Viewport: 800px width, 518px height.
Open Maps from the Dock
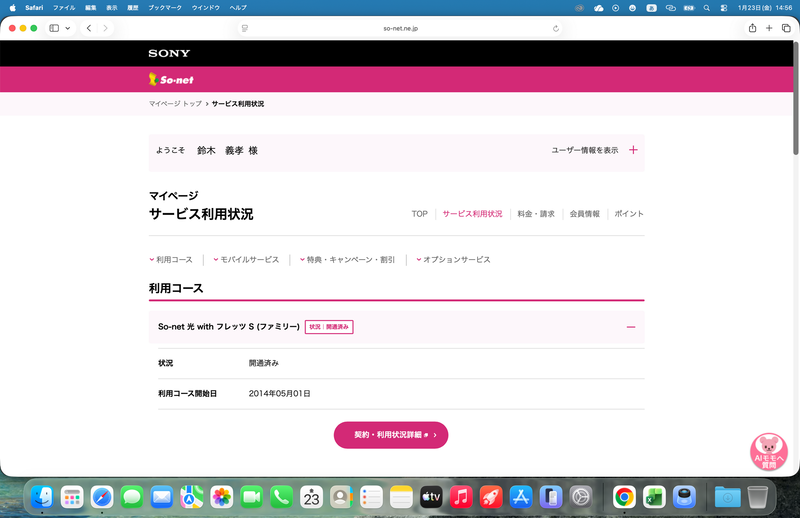tap(191, 497)
